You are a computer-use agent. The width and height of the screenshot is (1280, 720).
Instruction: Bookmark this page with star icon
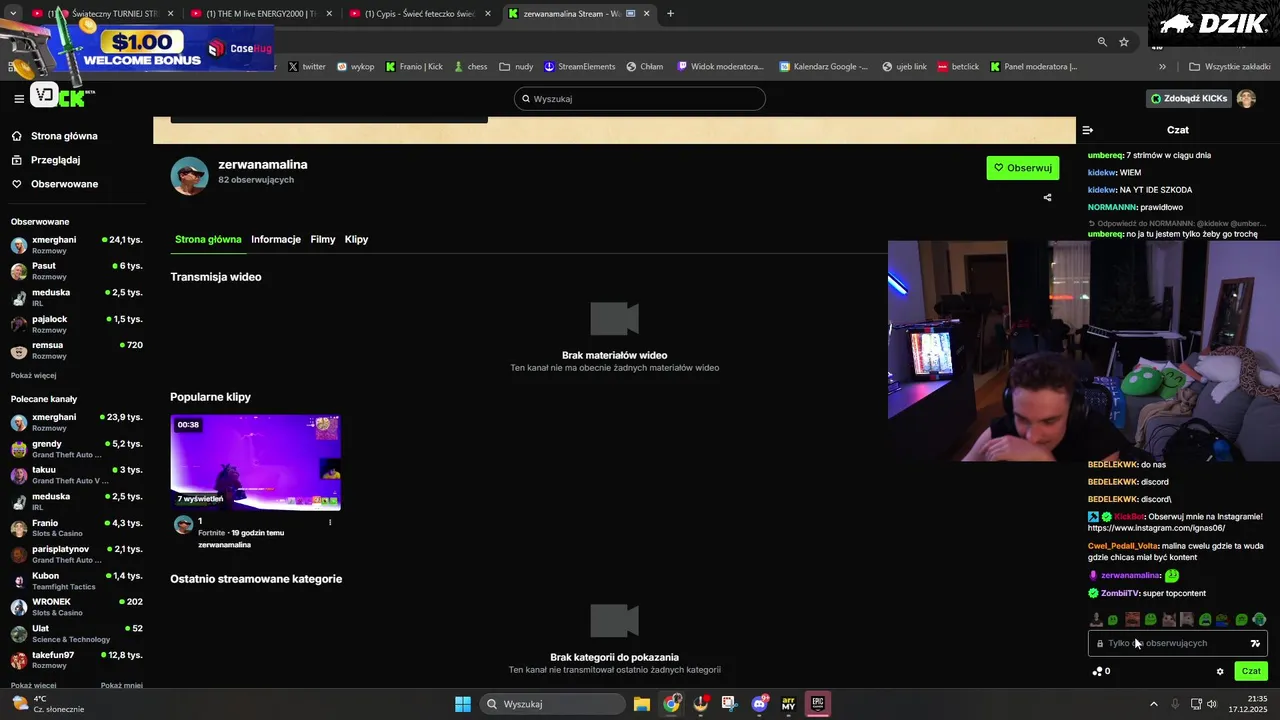tap(1124, 42)
